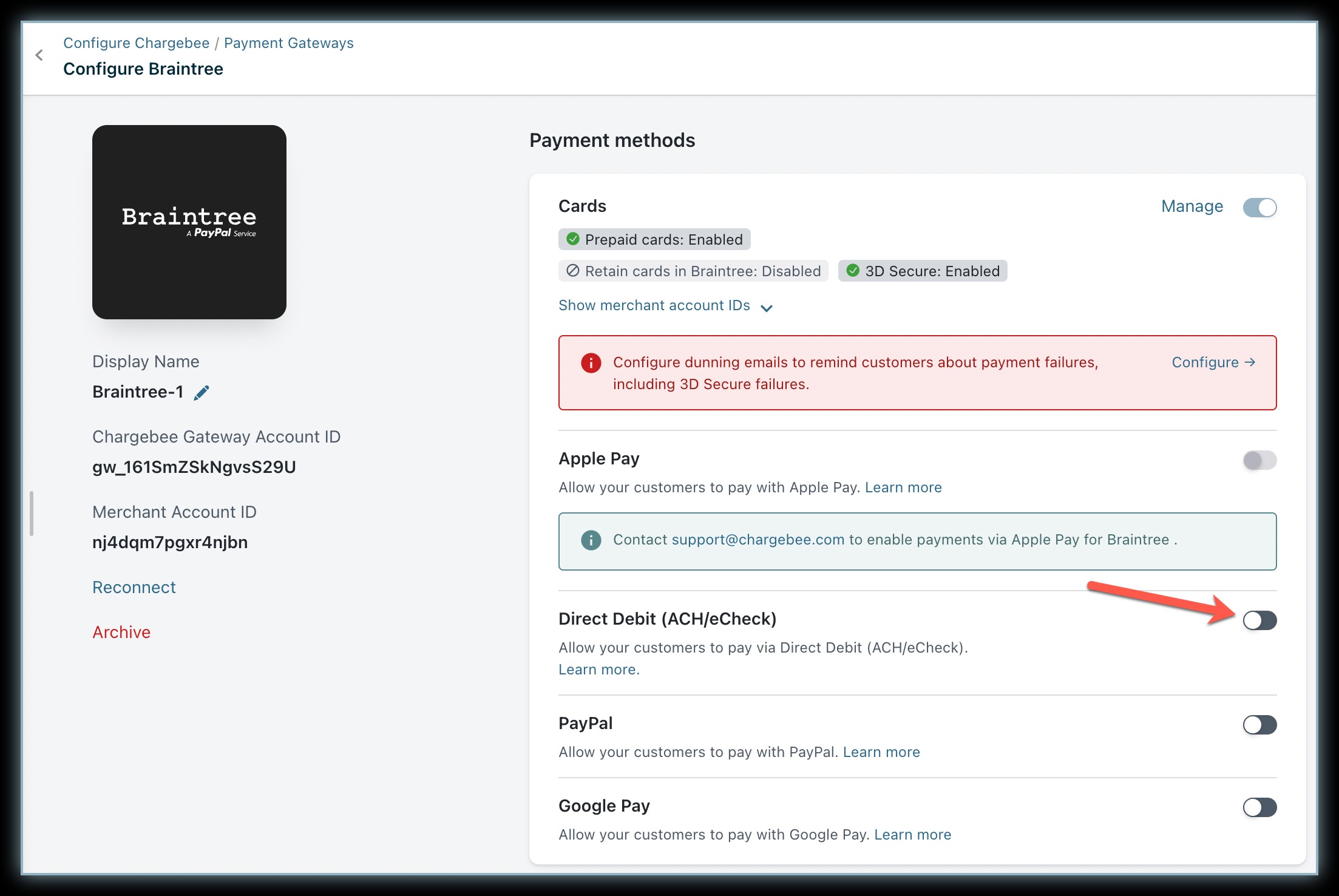Image resolution: width=1339 pixels, height=896 pixels.
Task: Select merchant ID nj4dqm7pgxr4njbn text
Action: [170, 542]
